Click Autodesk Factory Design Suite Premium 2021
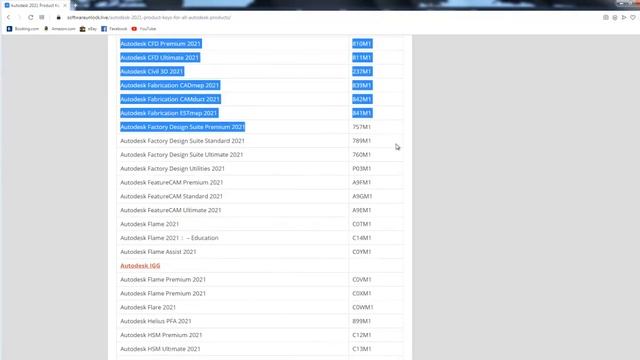The height and width of the screenshot is (360, 640). tap(182, 127)
